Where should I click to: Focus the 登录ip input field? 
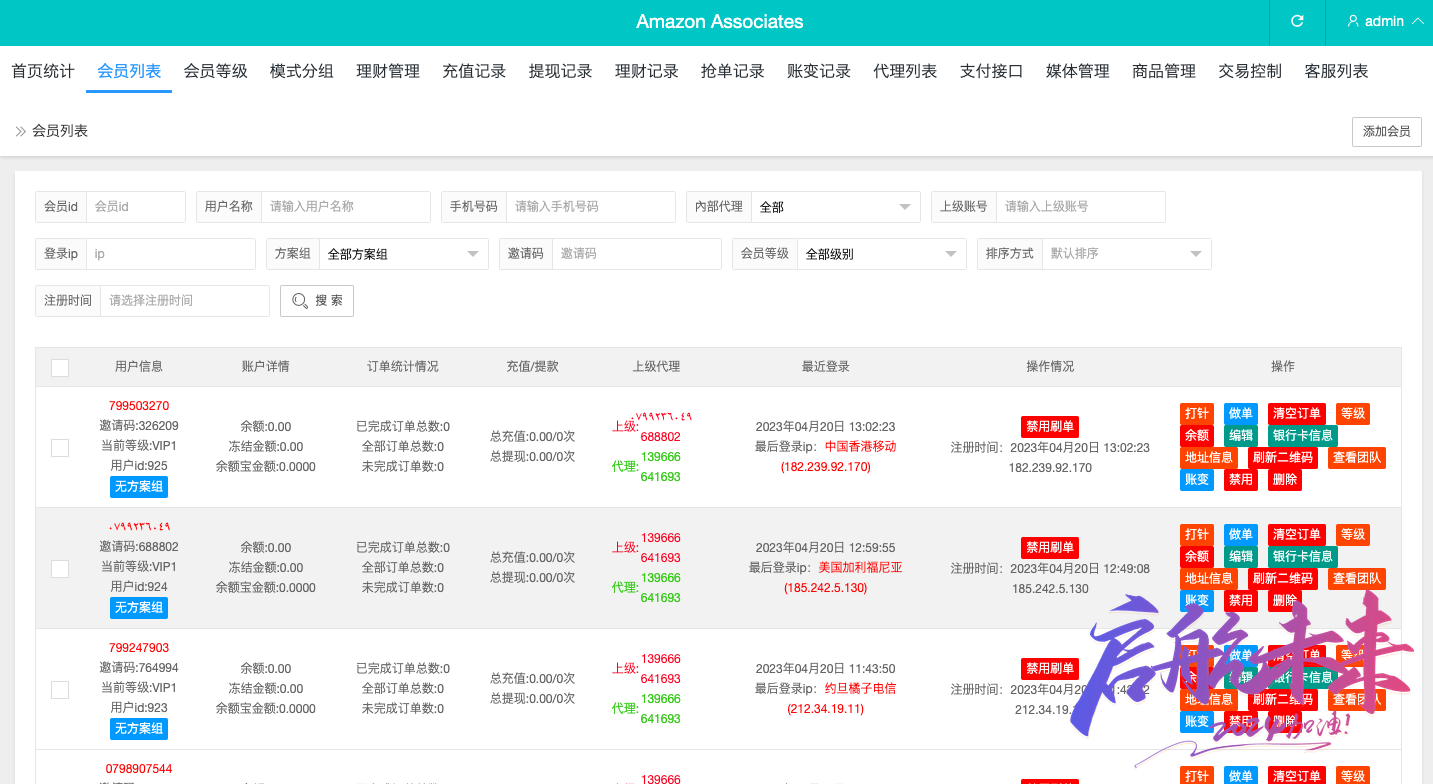[171, 254]
